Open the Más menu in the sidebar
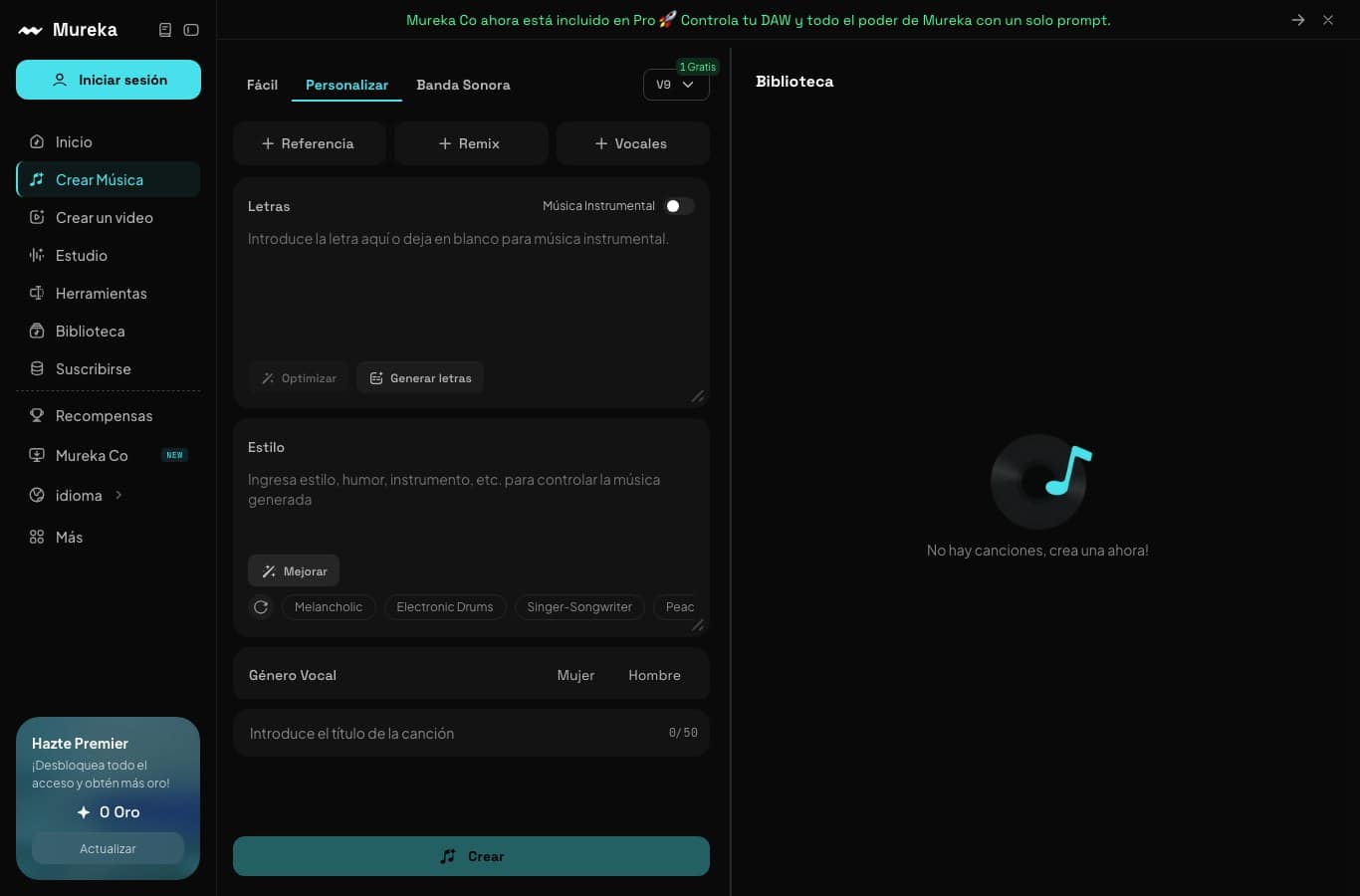Viewport: 1360px width, 896px height. click(x=109, y=538)
